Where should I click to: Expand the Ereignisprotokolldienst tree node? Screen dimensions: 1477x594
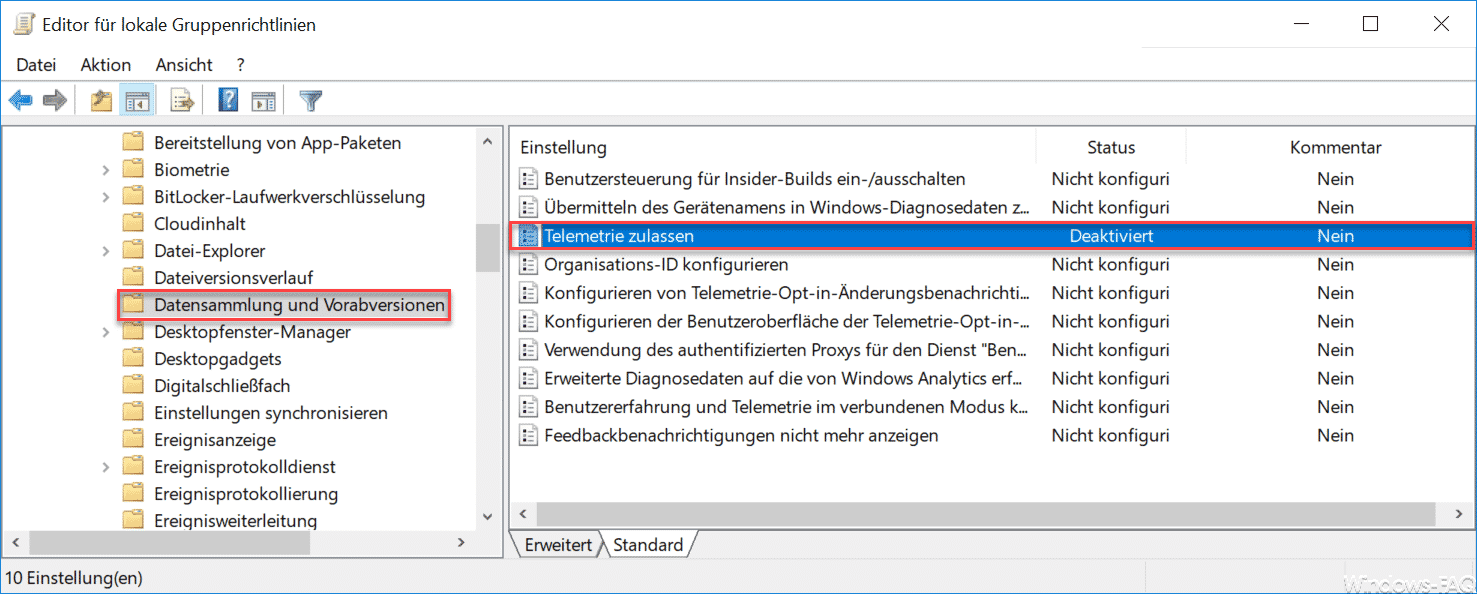pos(106,467)
